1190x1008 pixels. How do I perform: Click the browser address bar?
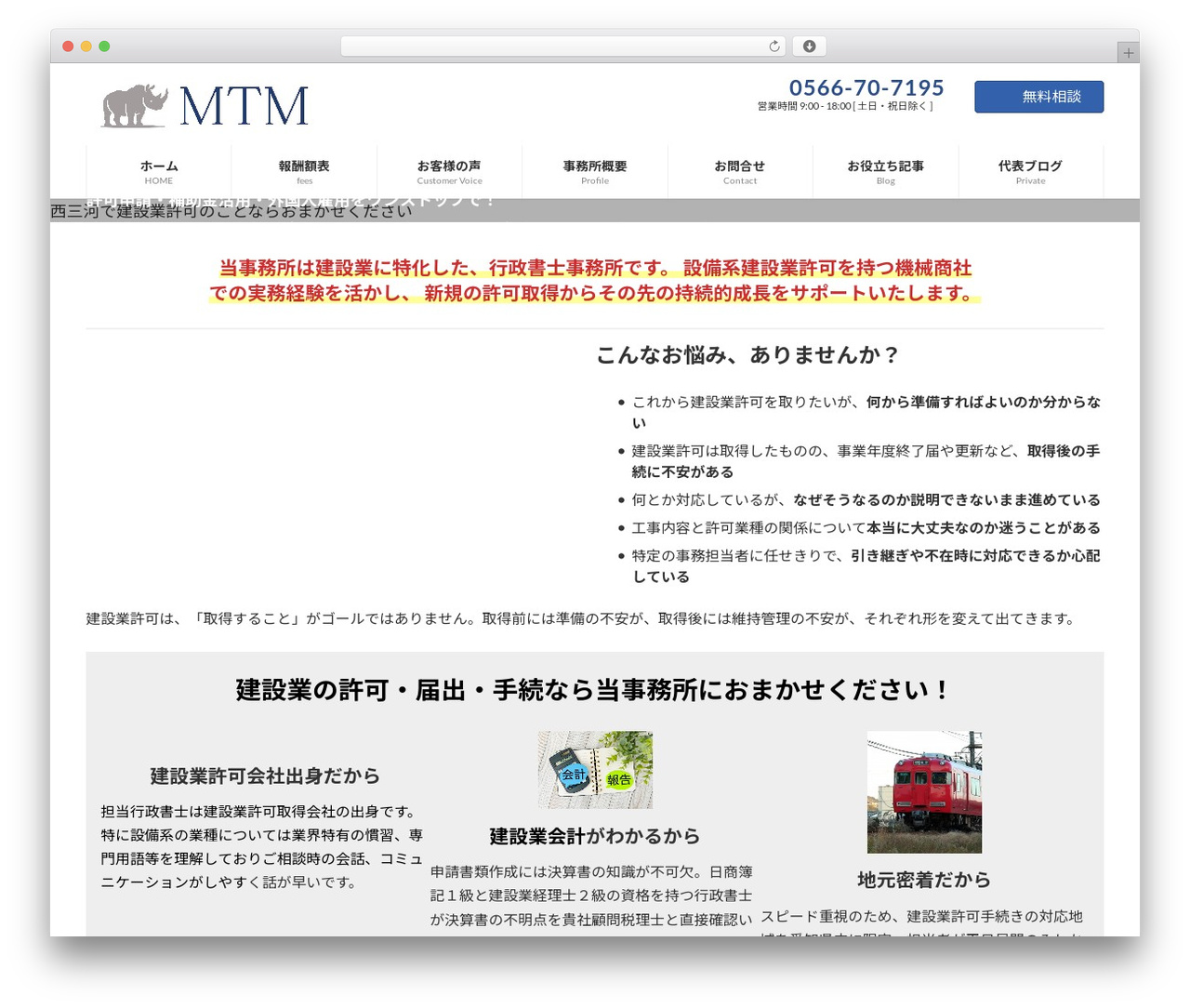point(562,46)
